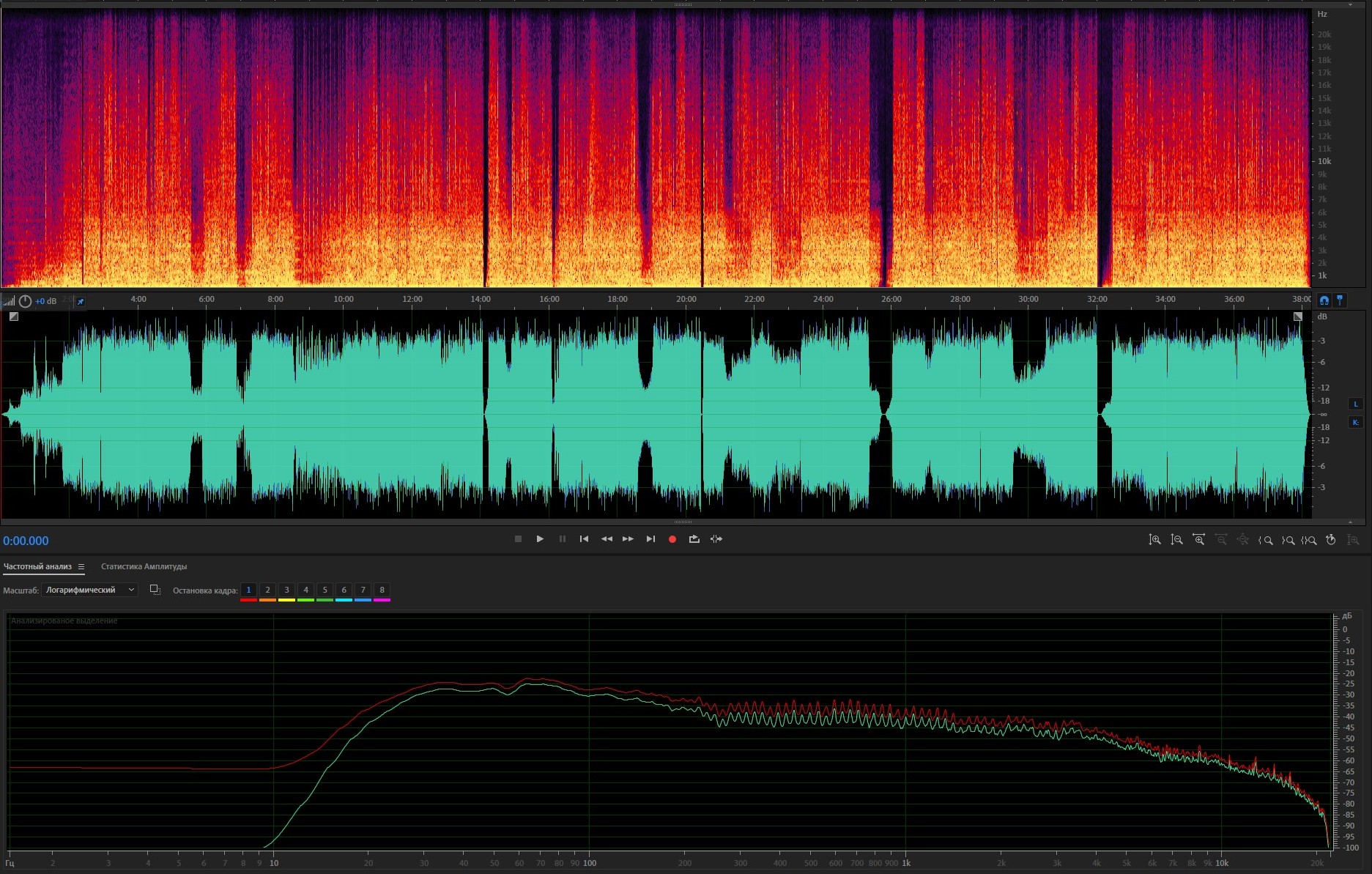
Task: Toggle skip selection icon in transport
Action: (716, 539)
